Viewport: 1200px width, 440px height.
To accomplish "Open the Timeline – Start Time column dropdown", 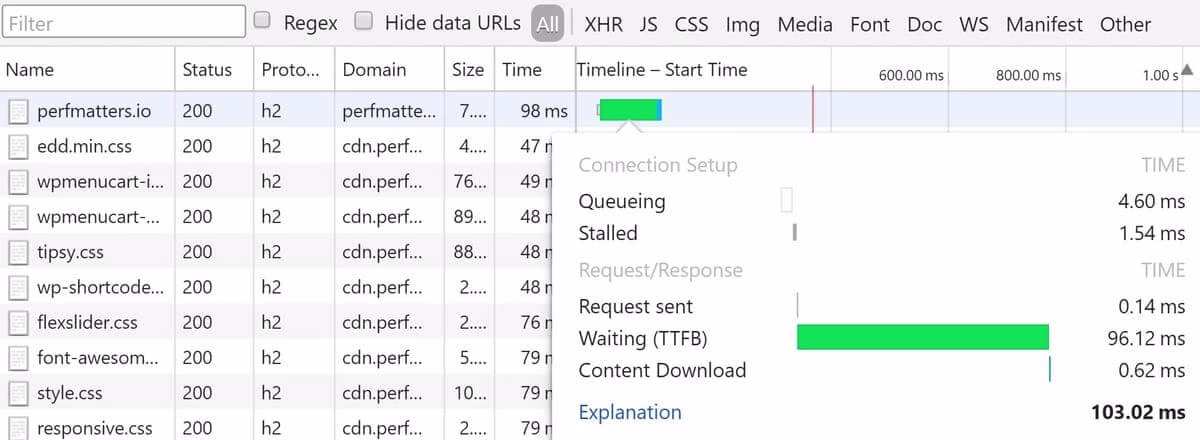I will [x=662, y=69].
